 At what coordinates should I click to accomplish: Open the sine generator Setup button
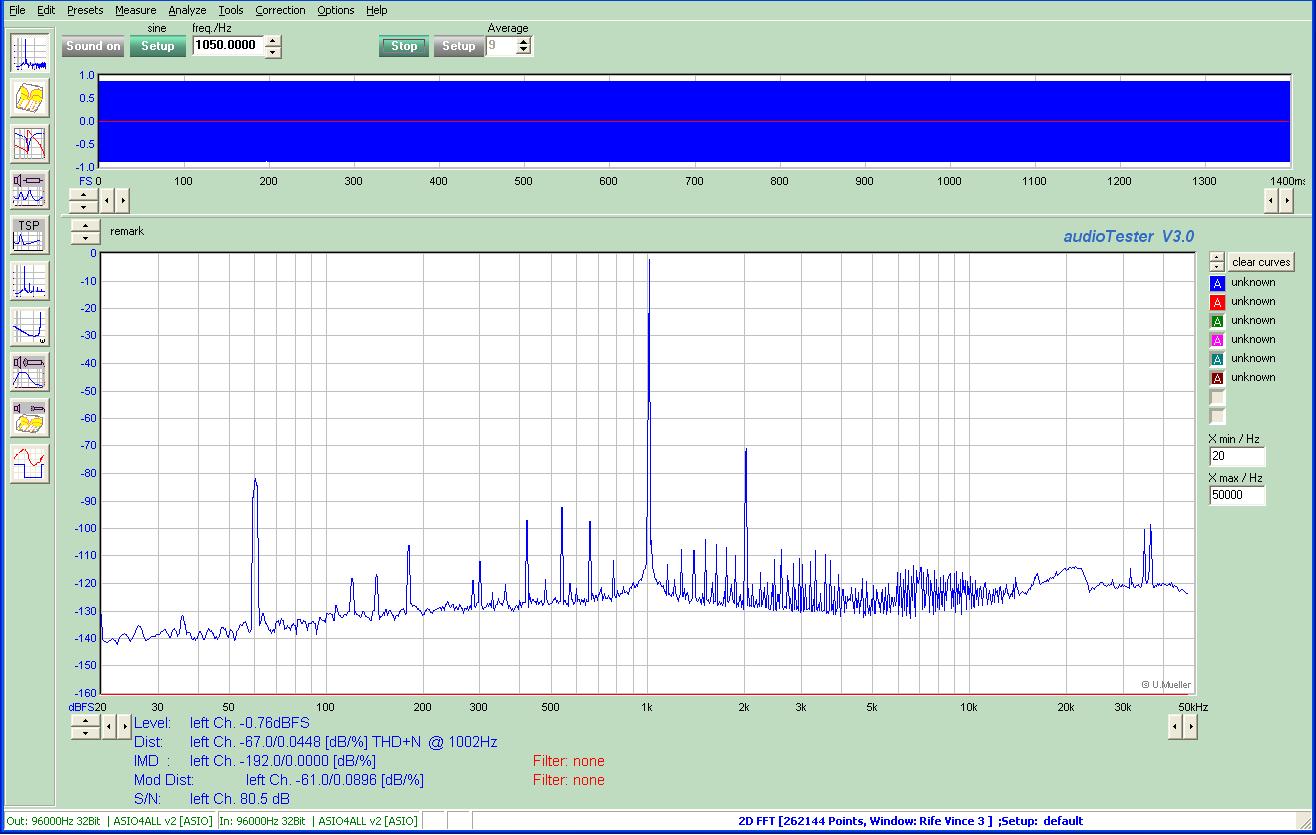pyautogui.click(x=157, y=46)
